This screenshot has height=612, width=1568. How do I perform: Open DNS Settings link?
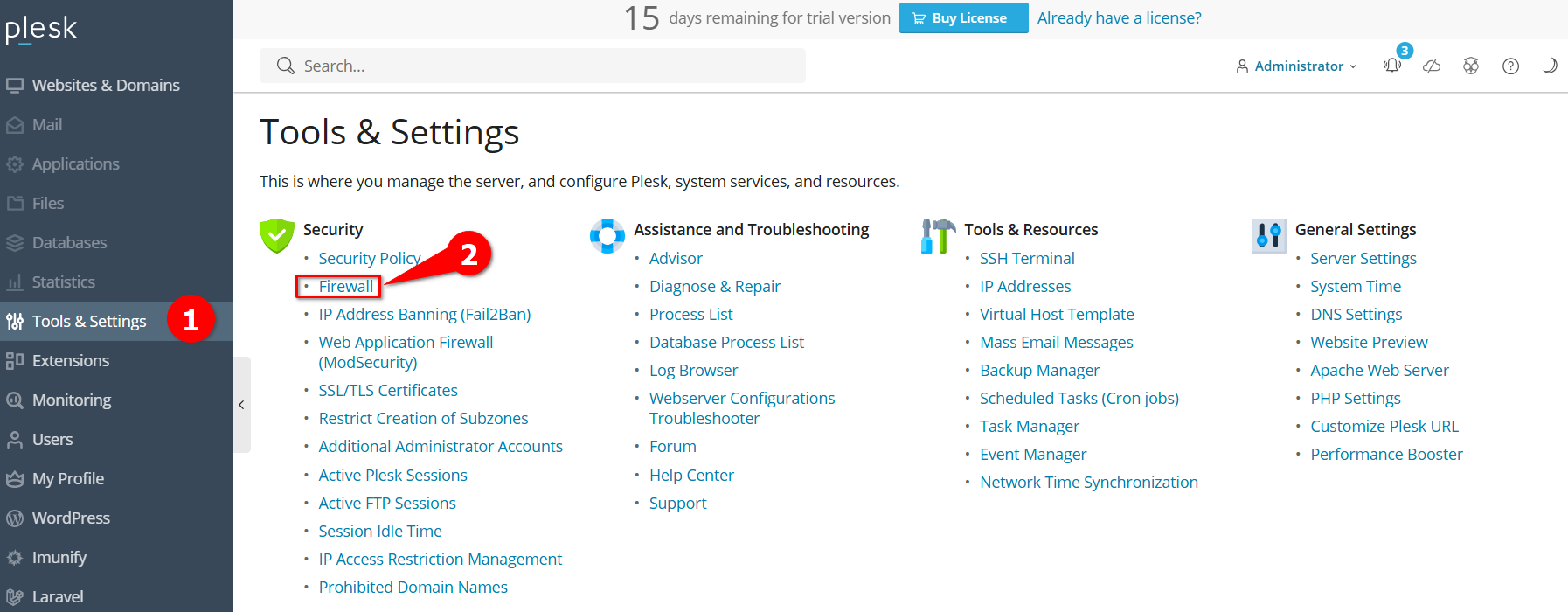coord(1356,315)
